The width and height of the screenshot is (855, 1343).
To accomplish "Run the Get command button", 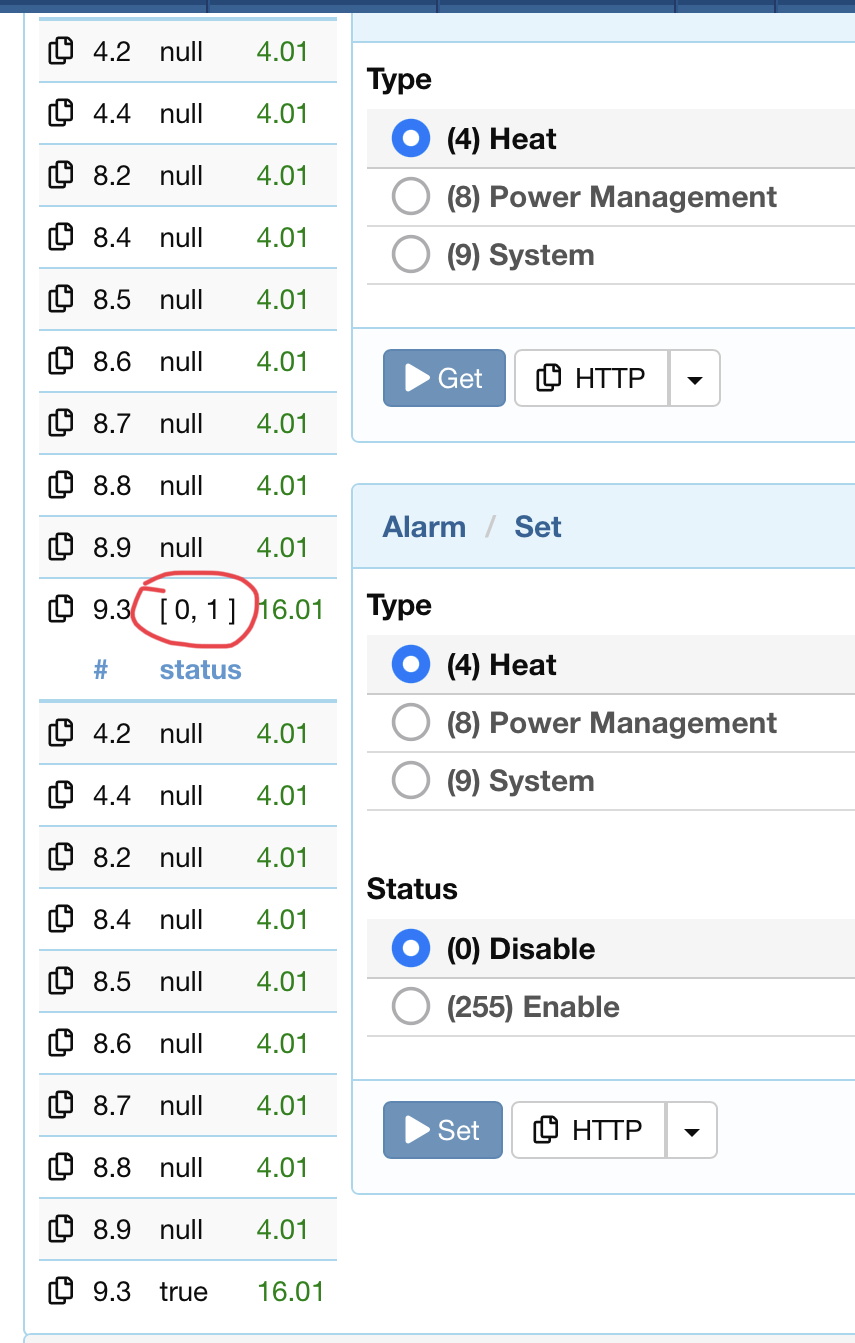I will (444, 378).
